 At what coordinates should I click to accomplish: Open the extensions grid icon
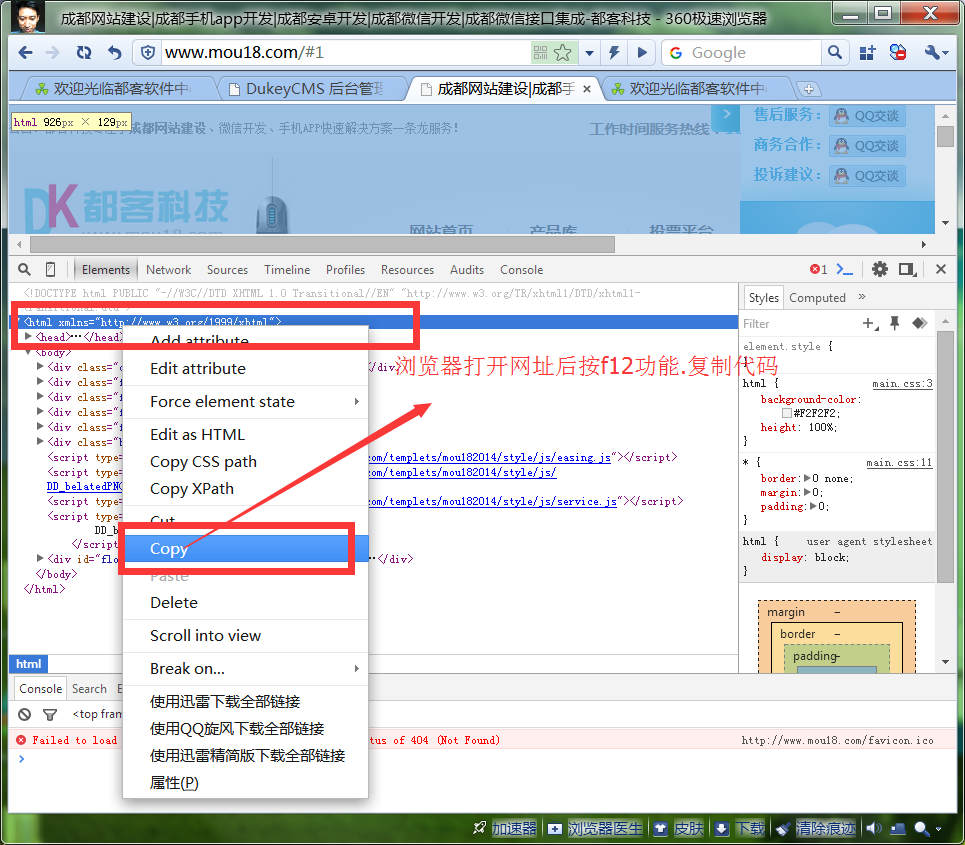867,53
